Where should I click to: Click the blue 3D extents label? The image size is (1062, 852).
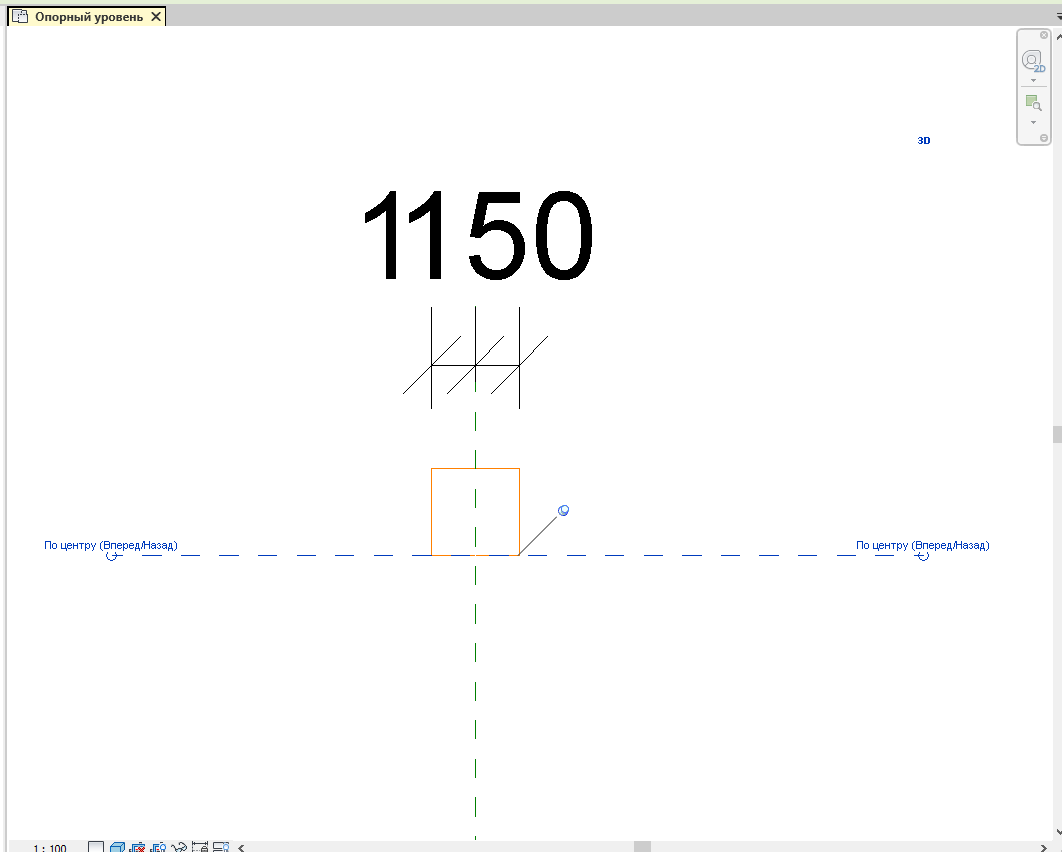924,141
